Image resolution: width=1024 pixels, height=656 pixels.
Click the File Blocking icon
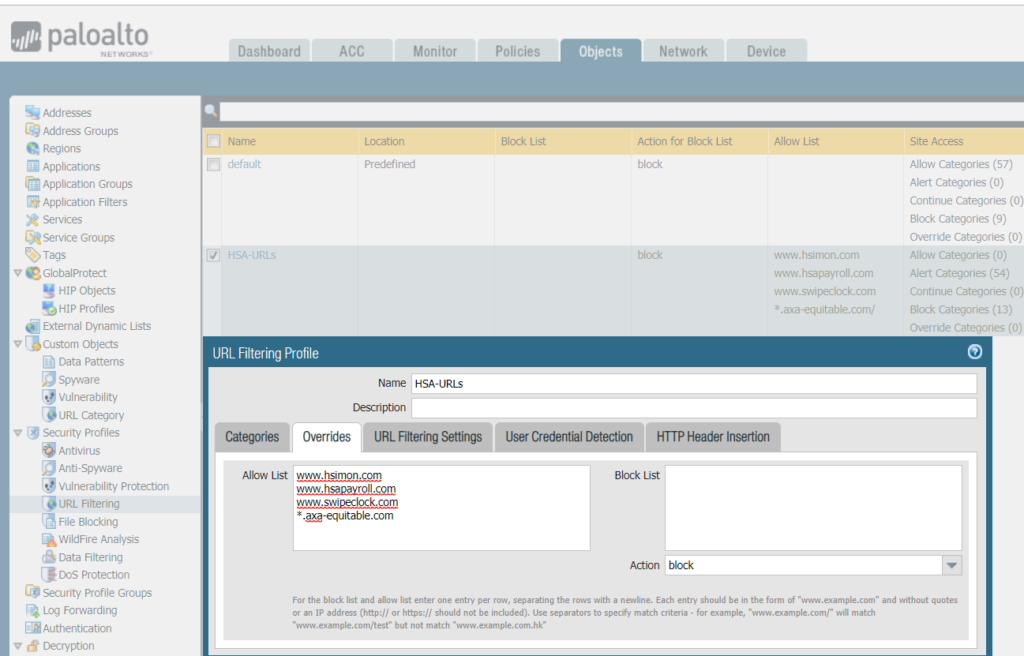point(48,521)
